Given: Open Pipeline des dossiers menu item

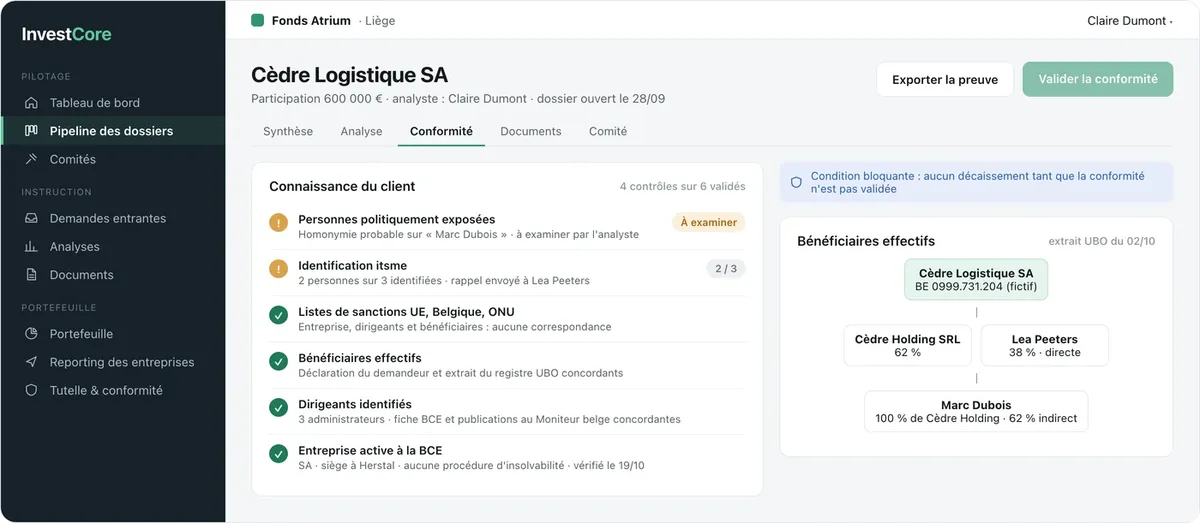Looking at the screenshot, I should pos(113,131).
